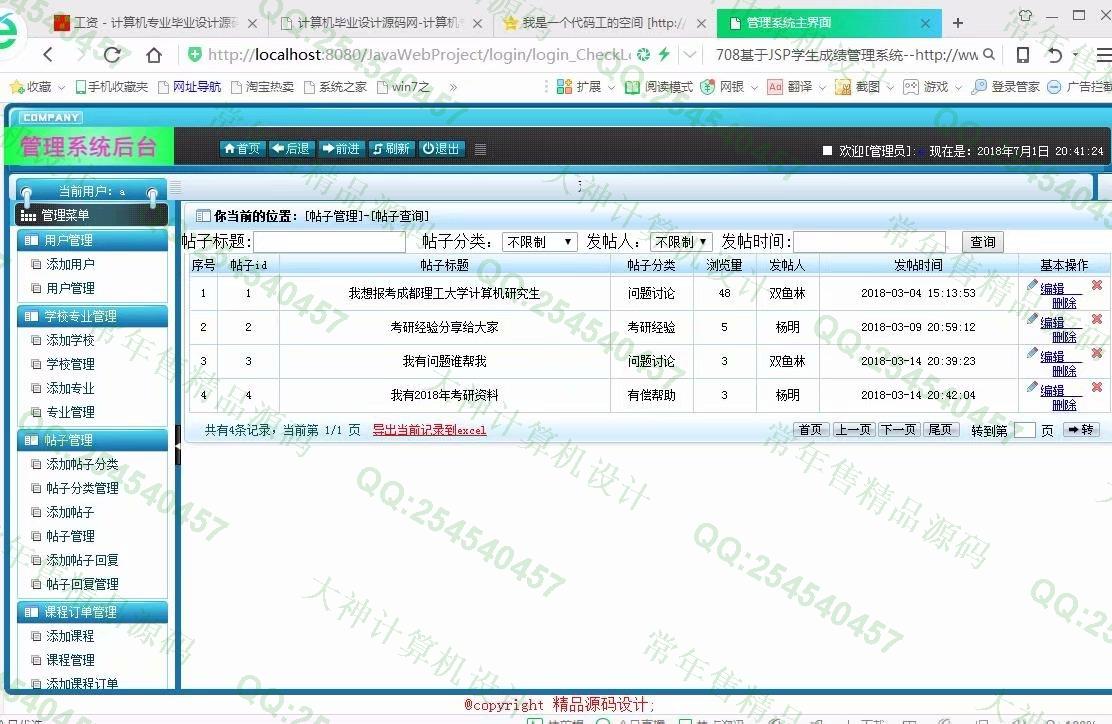Switch to the 计算机毕业设计源码网 tab
Viewport: 1112px width, 724px height.
[x=379, y=23]
